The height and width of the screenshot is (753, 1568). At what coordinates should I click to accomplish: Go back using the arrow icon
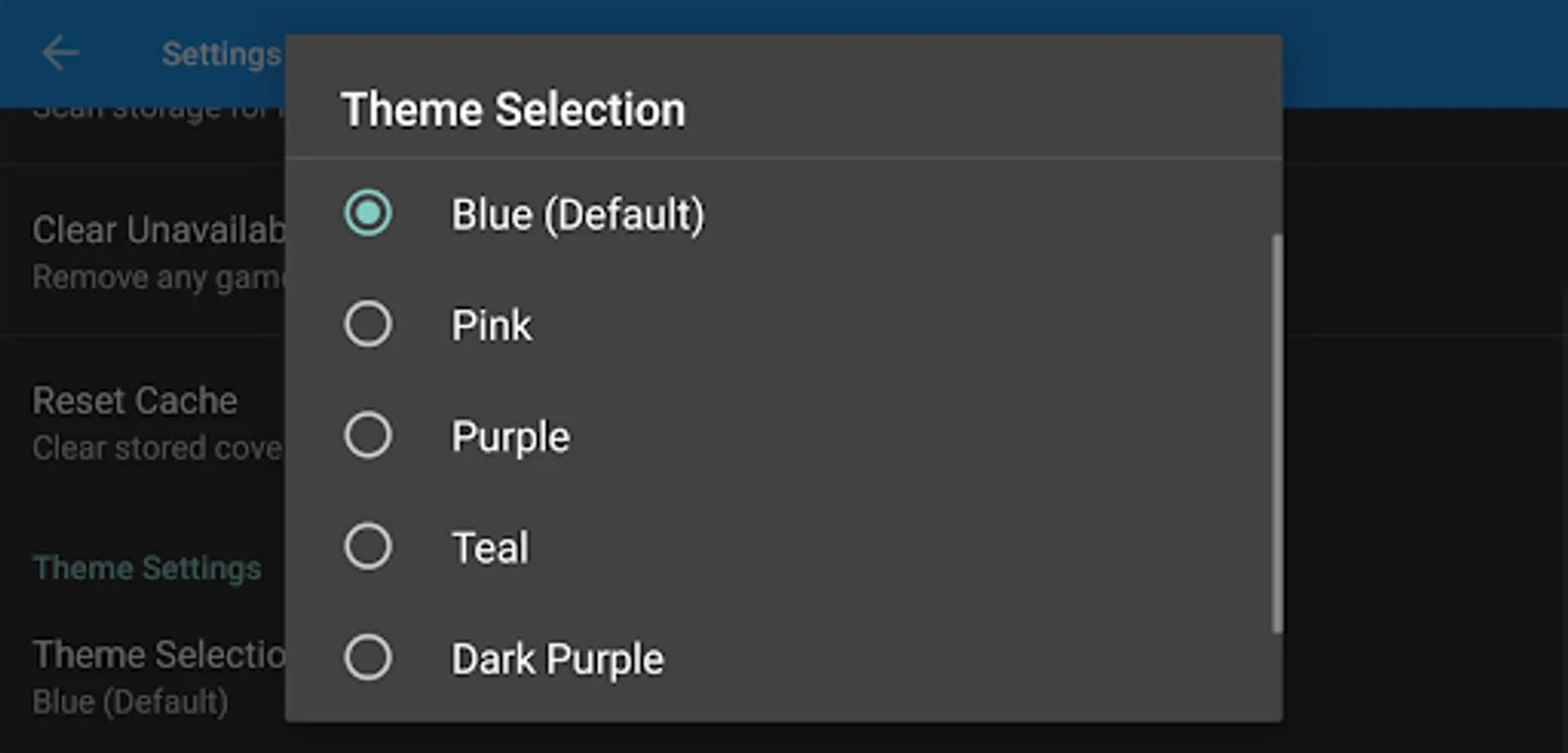click(60, 54)
